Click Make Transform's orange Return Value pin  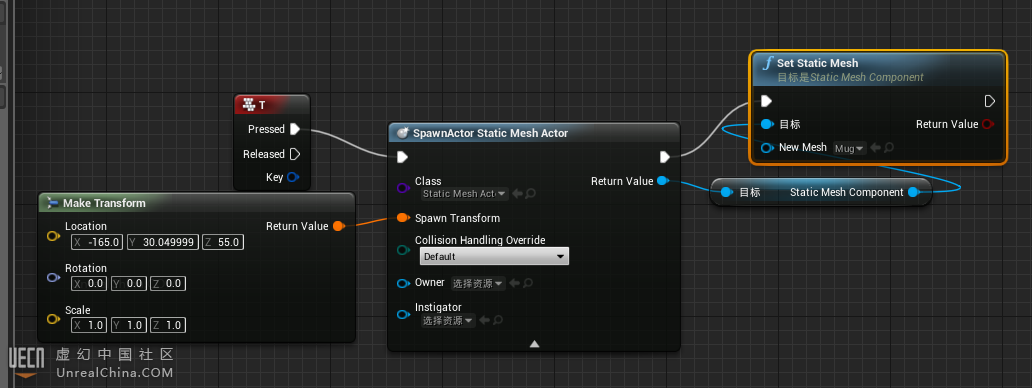point(338,226)
